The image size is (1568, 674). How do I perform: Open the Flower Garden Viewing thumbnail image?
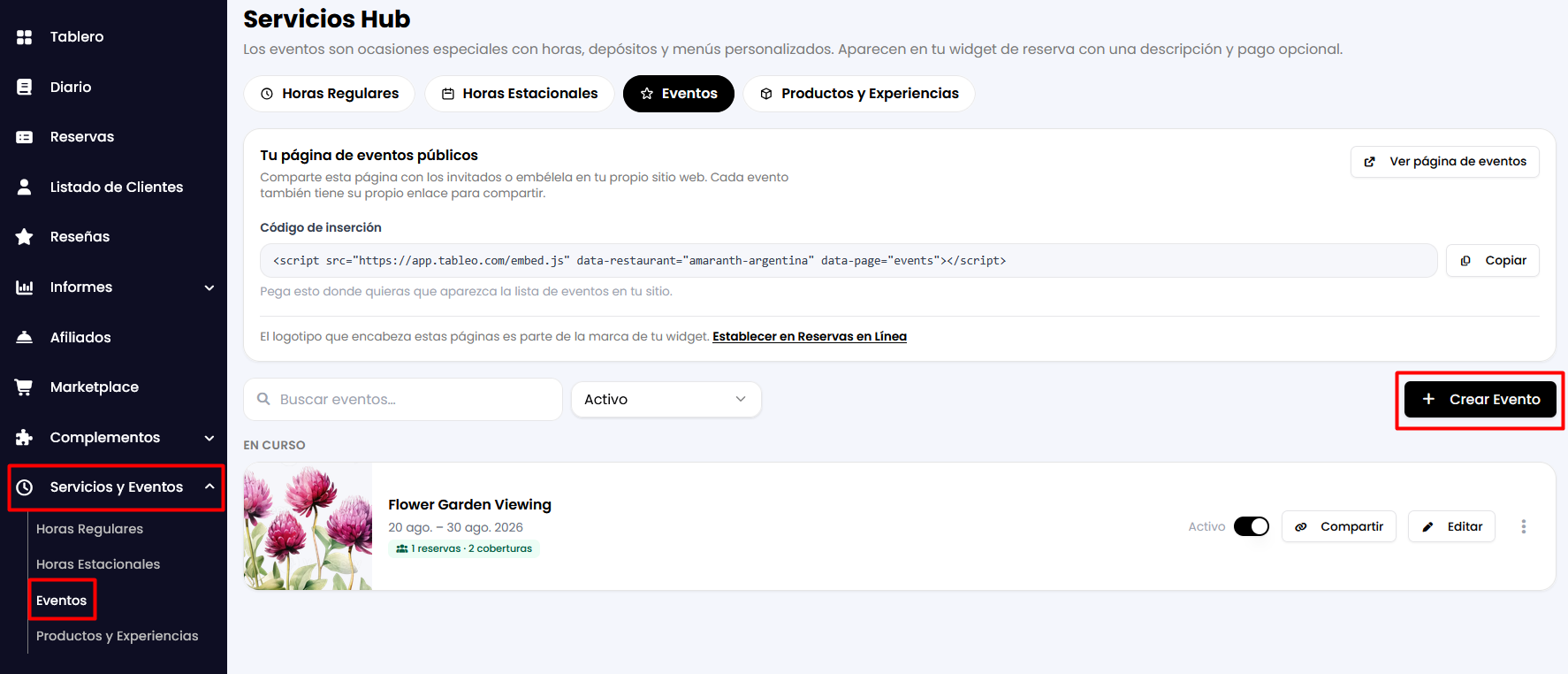[308, 526]
